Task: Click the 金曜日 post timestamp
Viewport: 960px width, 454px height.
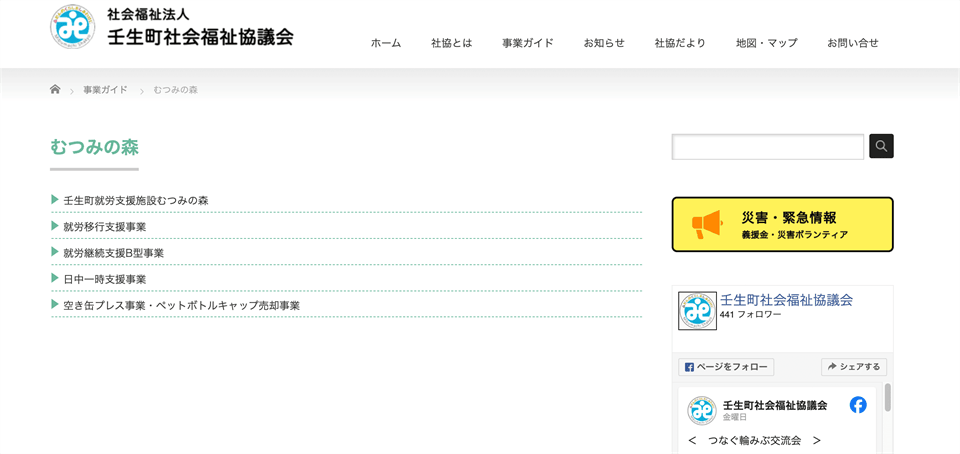Action: click(x=735, y=417)
